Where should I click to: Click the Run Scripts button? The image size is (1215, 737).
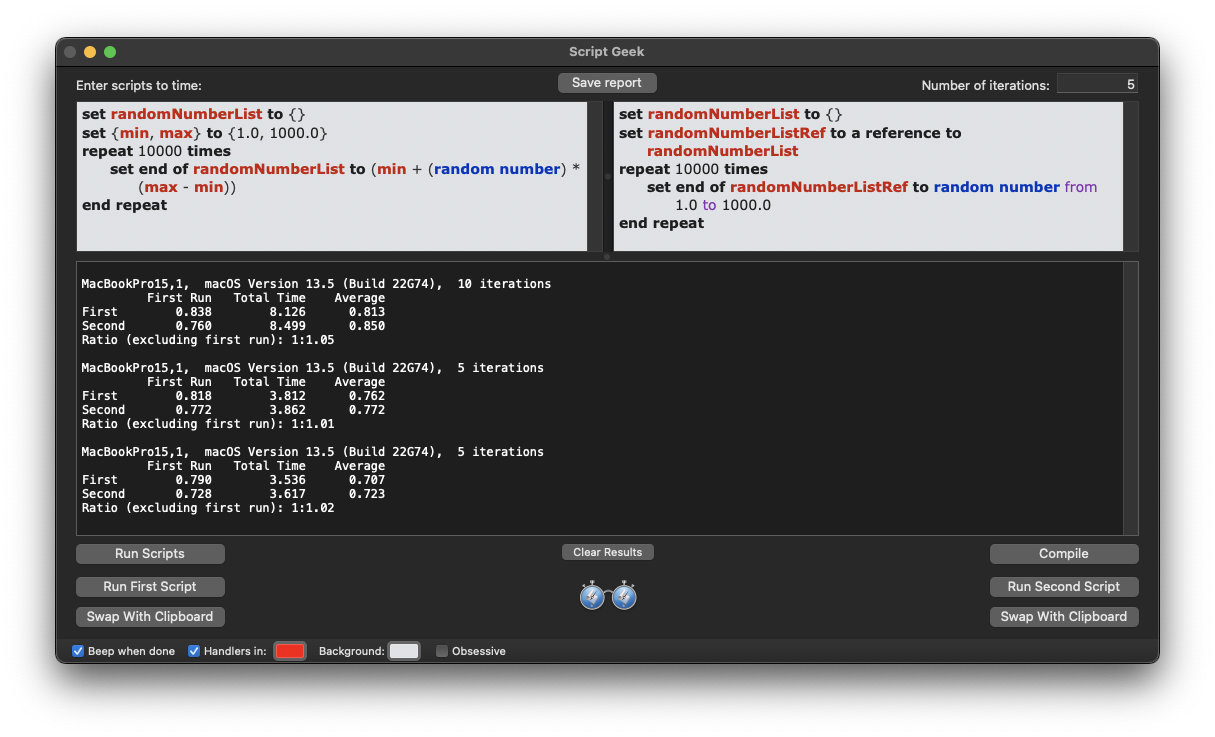(x=150, y=553)
